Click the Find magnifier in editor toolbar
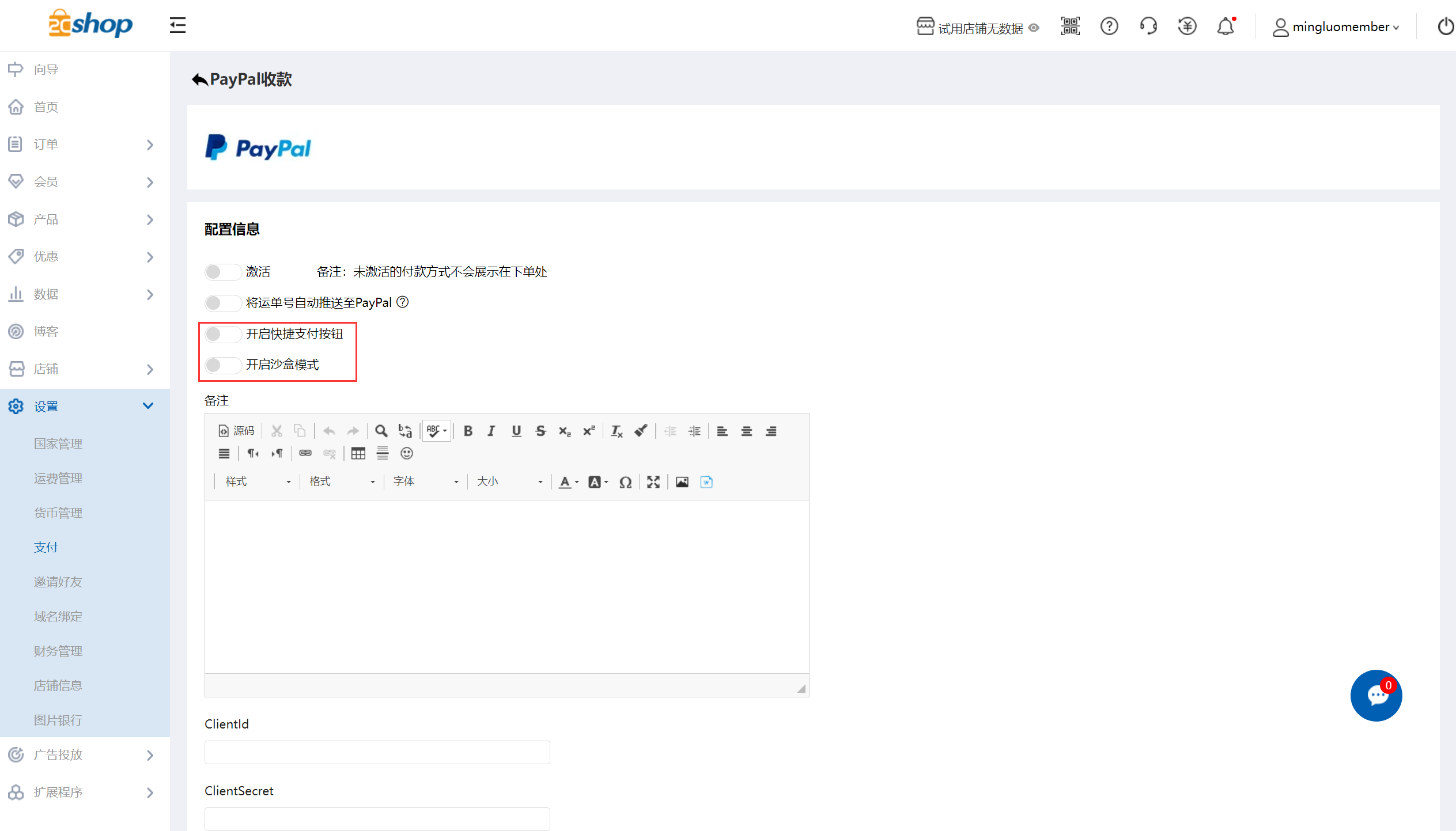The width and height of the screenshot is (1456, 831). 381,431
